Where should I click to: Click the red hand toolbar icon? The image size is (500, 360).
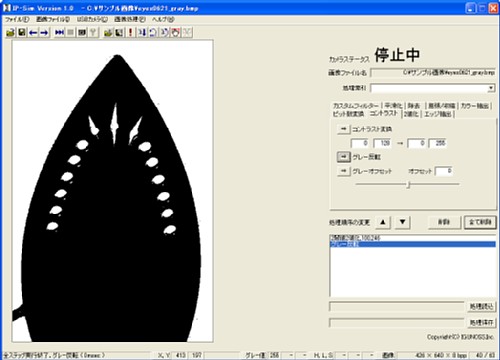(176, 32)
